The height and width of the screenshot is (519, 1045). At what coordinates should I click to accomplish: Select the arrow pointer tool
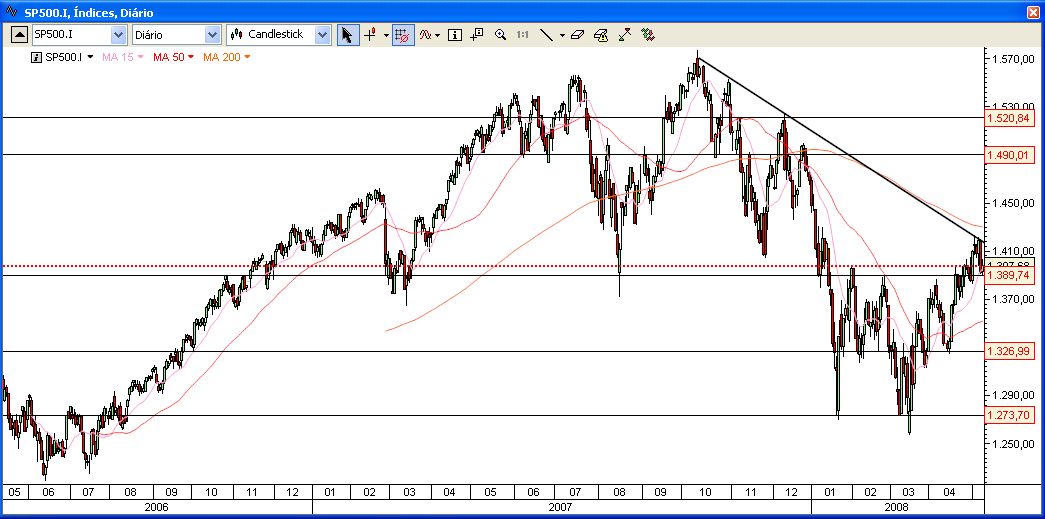pos(347,35)
